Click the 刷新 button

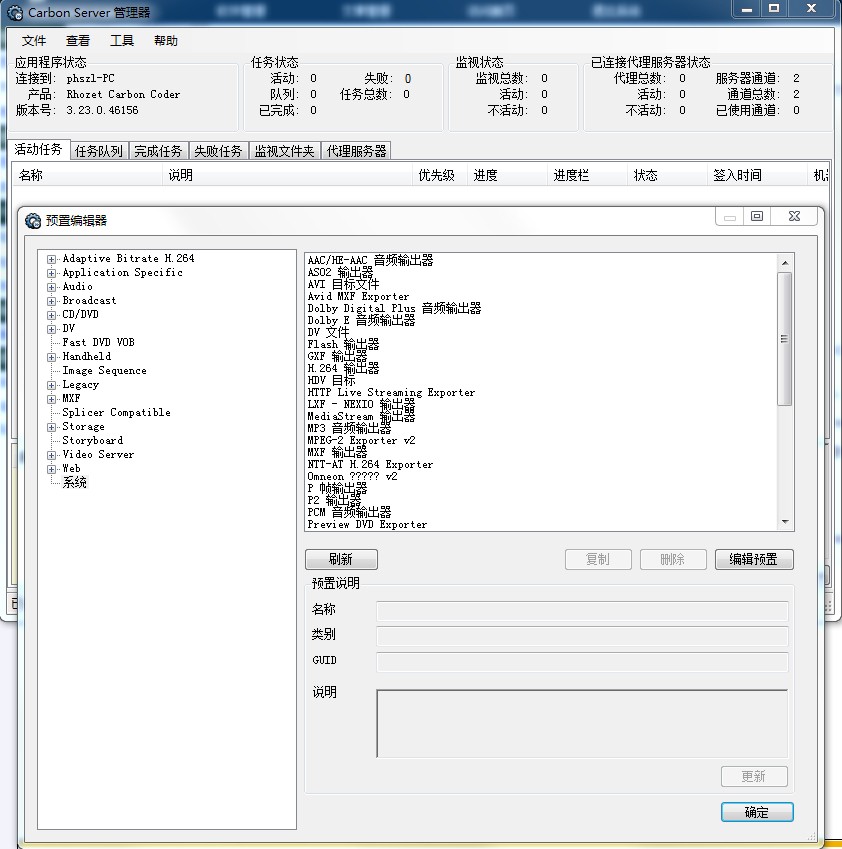[x=341, y=559]
